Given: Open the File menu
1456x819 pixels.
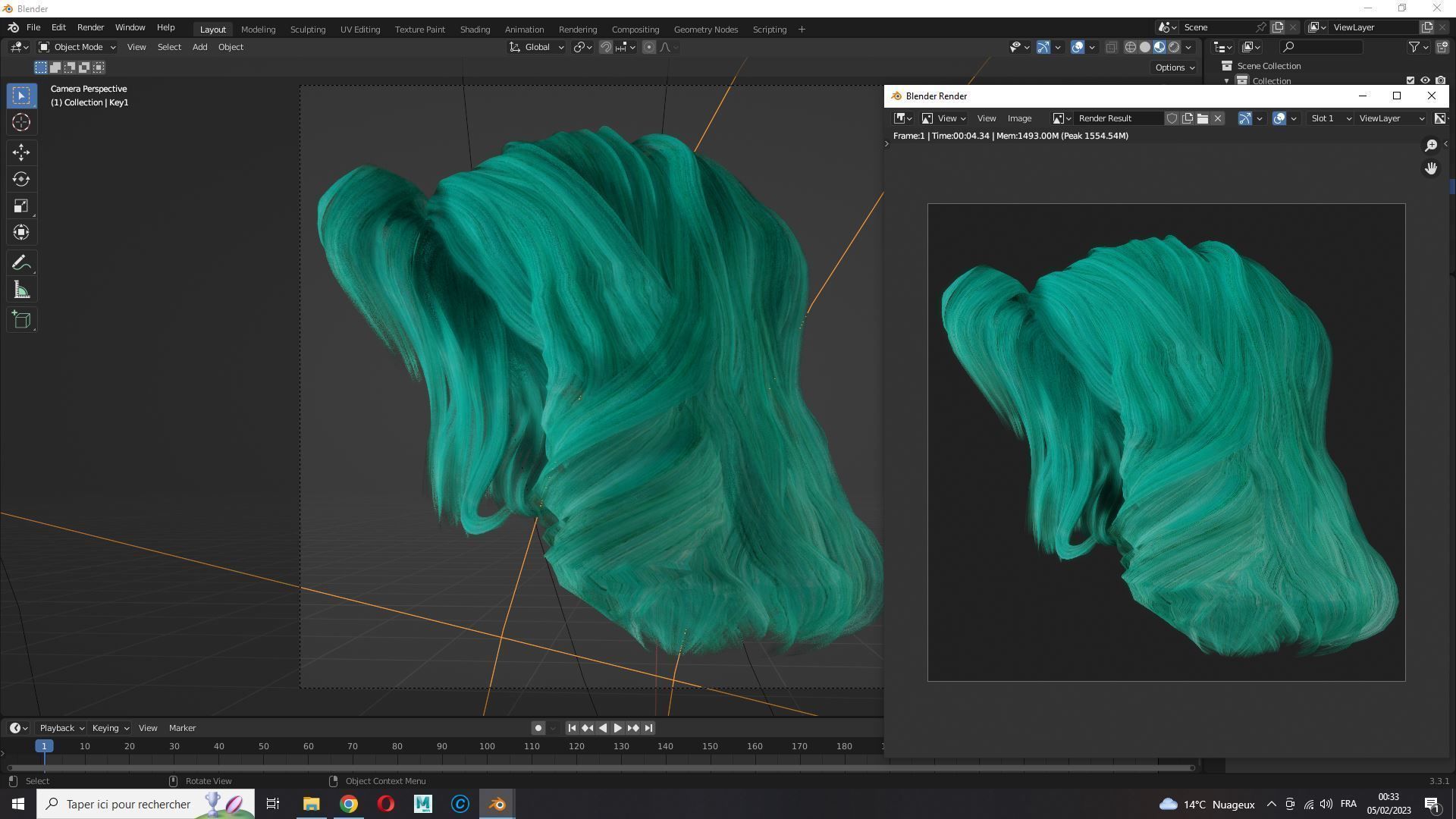Looking at the screenshot, I should pos(33,27).
